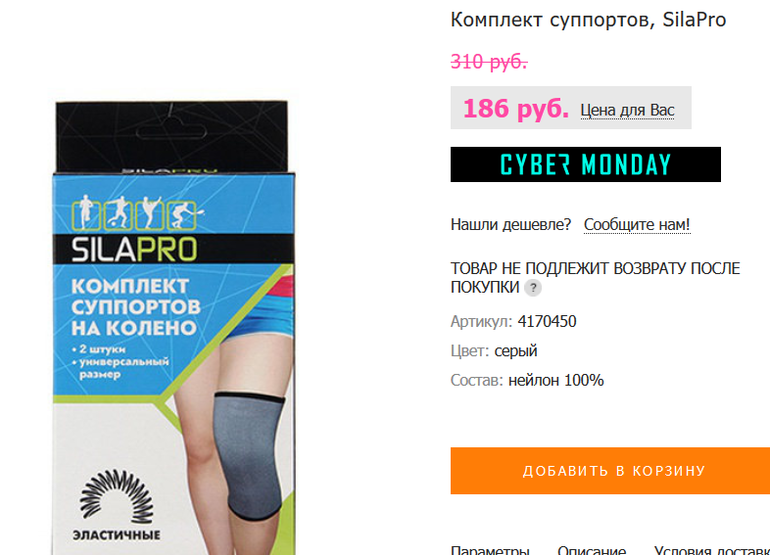Viewport: 770px width, 555px height.
Task: Click 'Цена для Вас' dotted link
Action: pos(627,110)
